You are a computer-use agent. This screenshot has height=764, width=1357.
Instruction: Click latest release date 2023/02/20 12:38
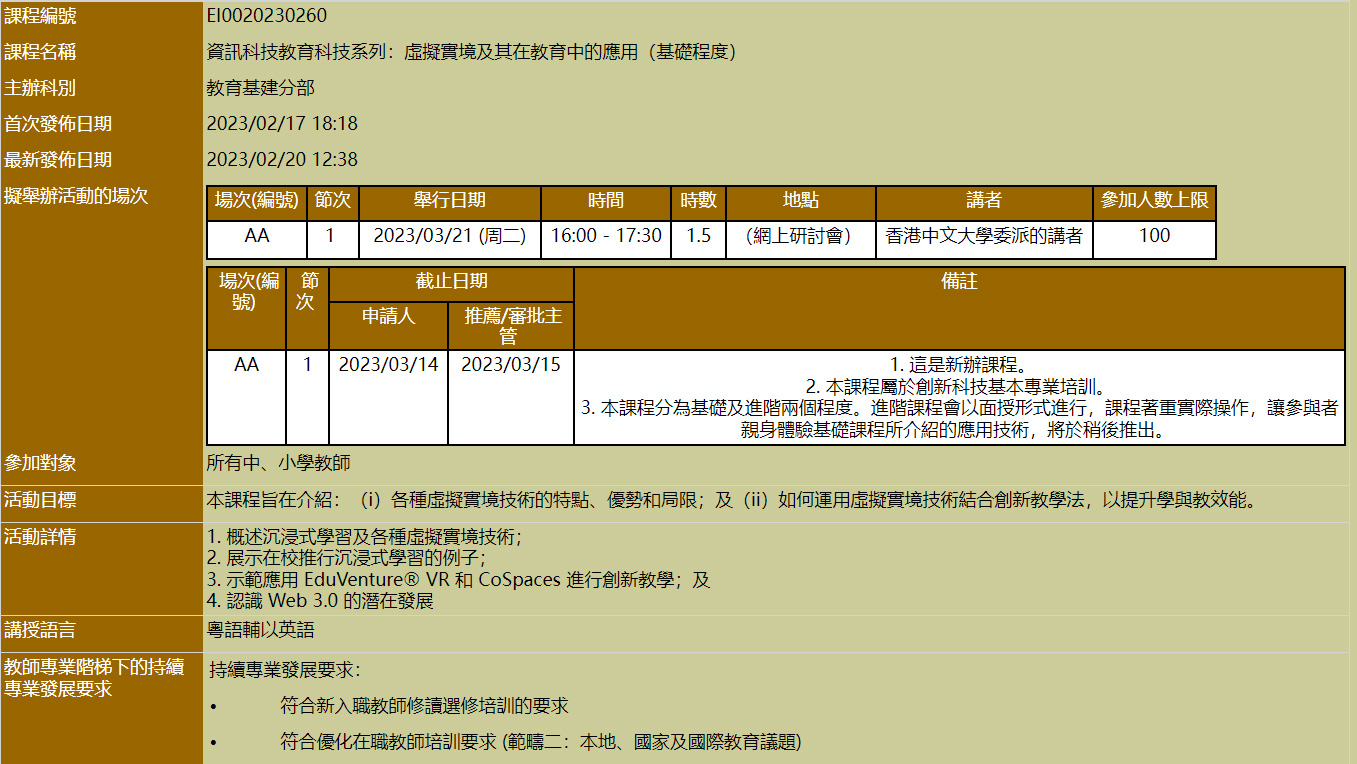point(281,160)
